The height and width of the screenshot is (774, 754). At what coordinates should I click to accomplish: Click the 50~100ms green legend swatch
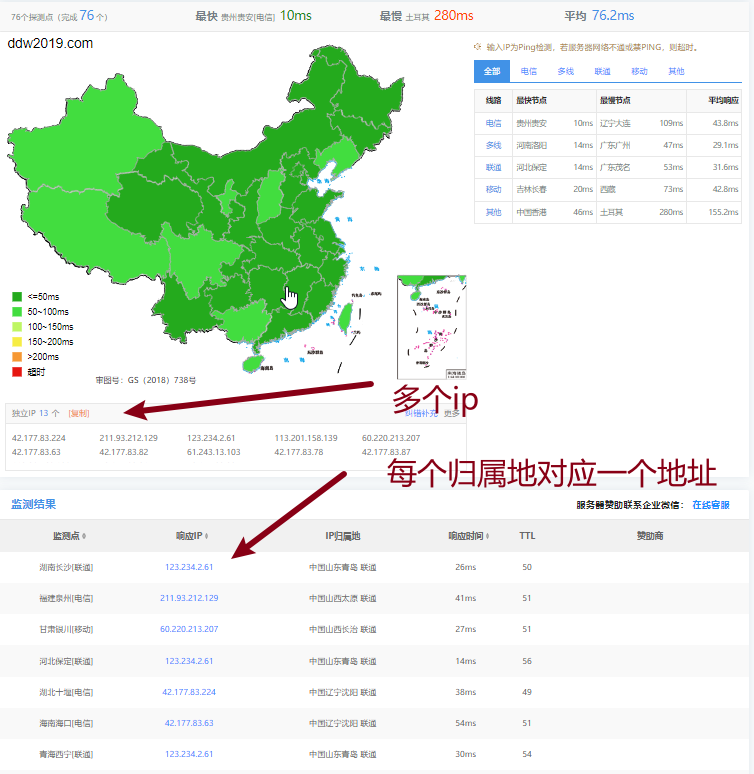pos(17,311)
